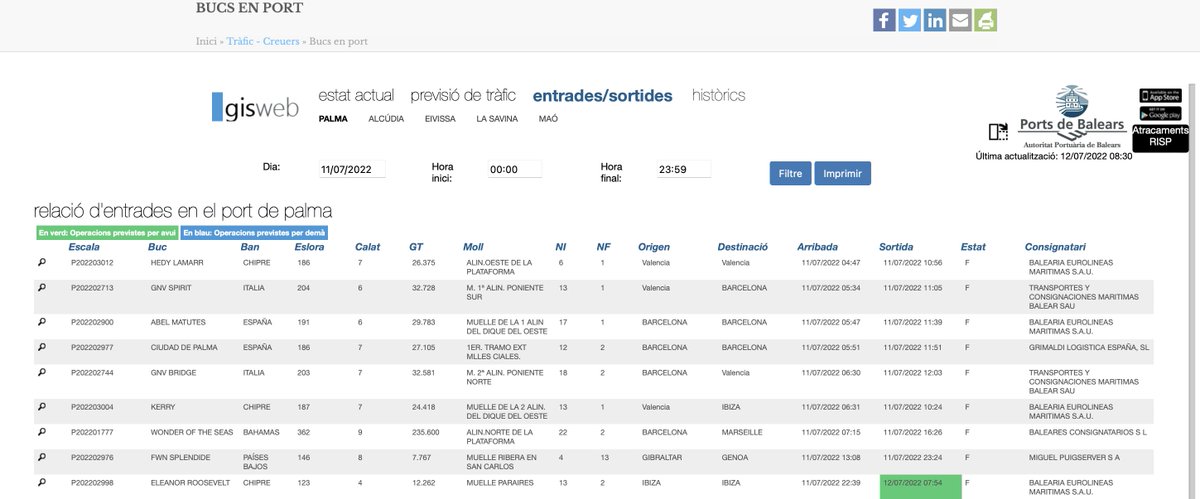Click the Imprimir button
1200x499 pixels.
(842, 173)
